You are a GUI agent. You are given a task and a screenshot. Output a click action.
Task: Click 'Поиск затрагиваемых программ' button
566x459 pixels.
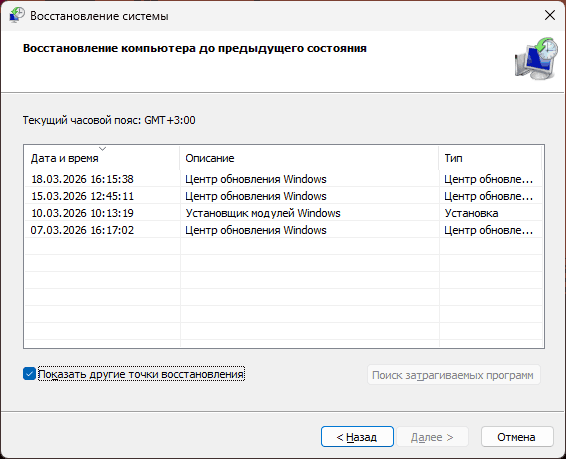coord(453,375)
